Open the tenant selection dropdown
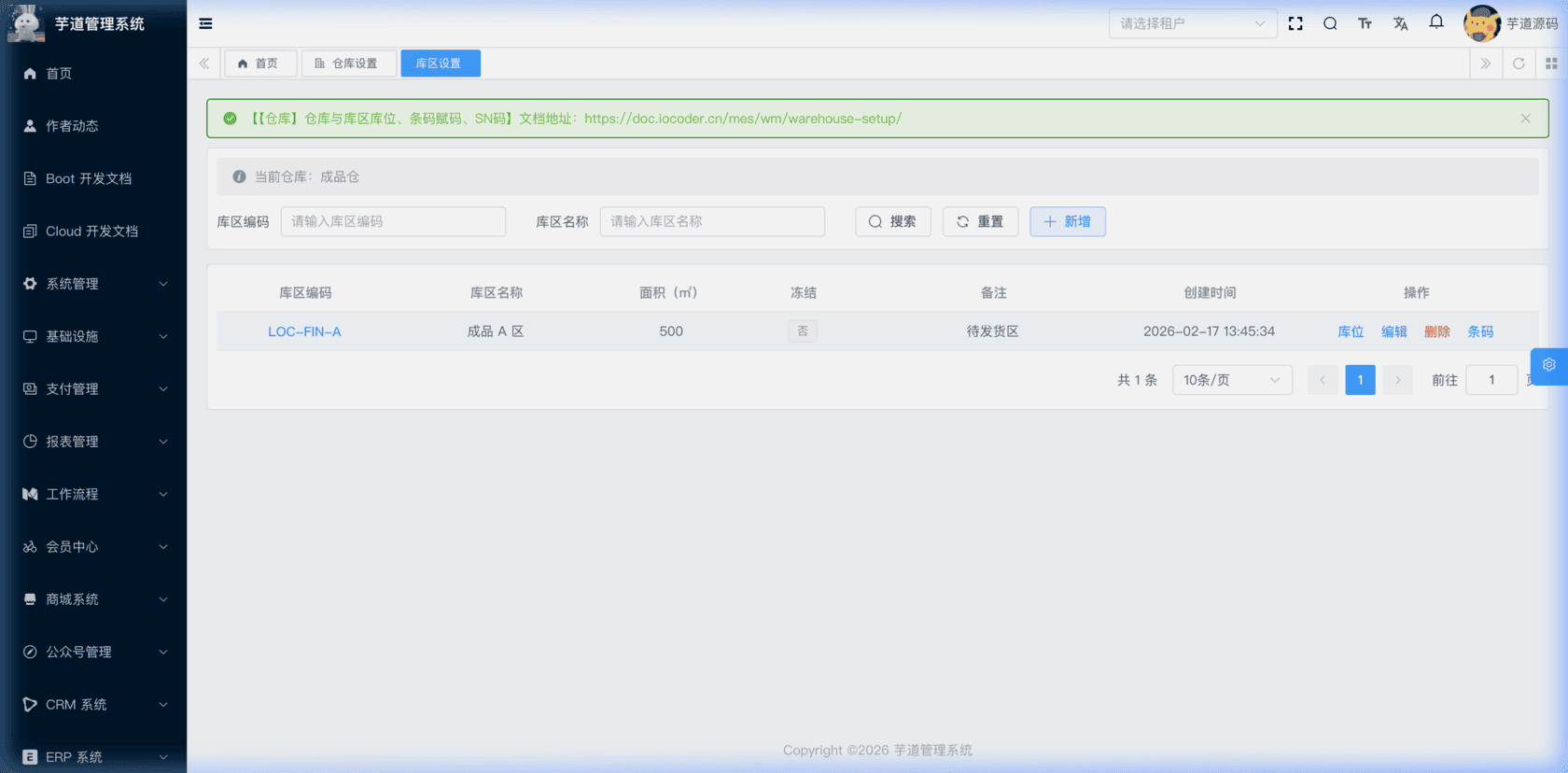 (1192, 23)
